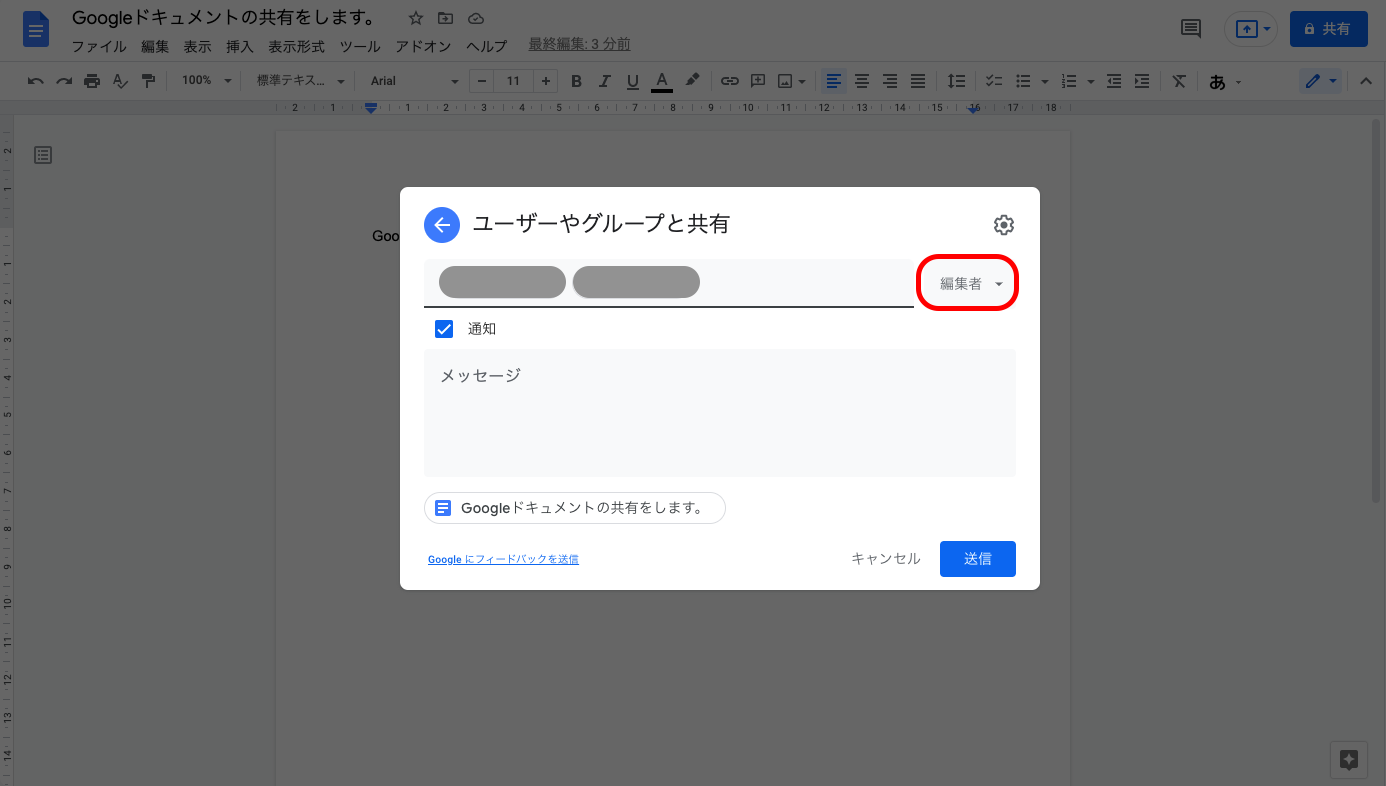Open the ヘルプ menu
Image resolution: width=1386 pixels, height=786 pixels.
[487, 46]
